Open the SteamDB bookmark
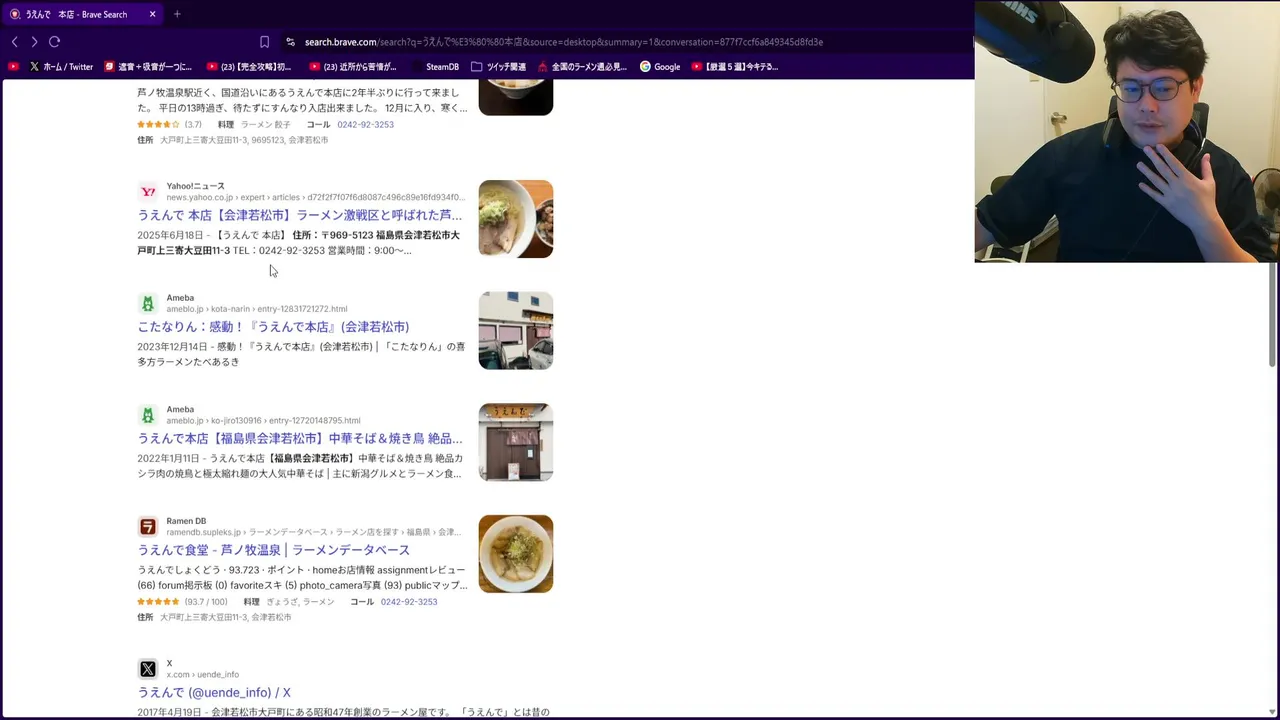1280x720 pixels. coord(435,67)
